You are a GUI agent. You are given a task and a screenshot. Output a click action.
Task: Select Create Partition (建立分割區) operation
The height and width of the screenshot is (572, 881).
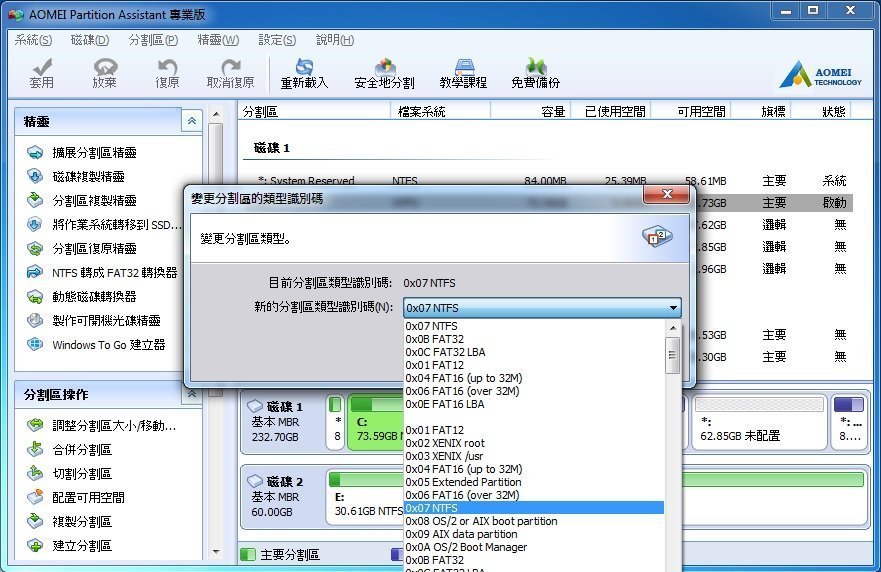tap(82, 546)
